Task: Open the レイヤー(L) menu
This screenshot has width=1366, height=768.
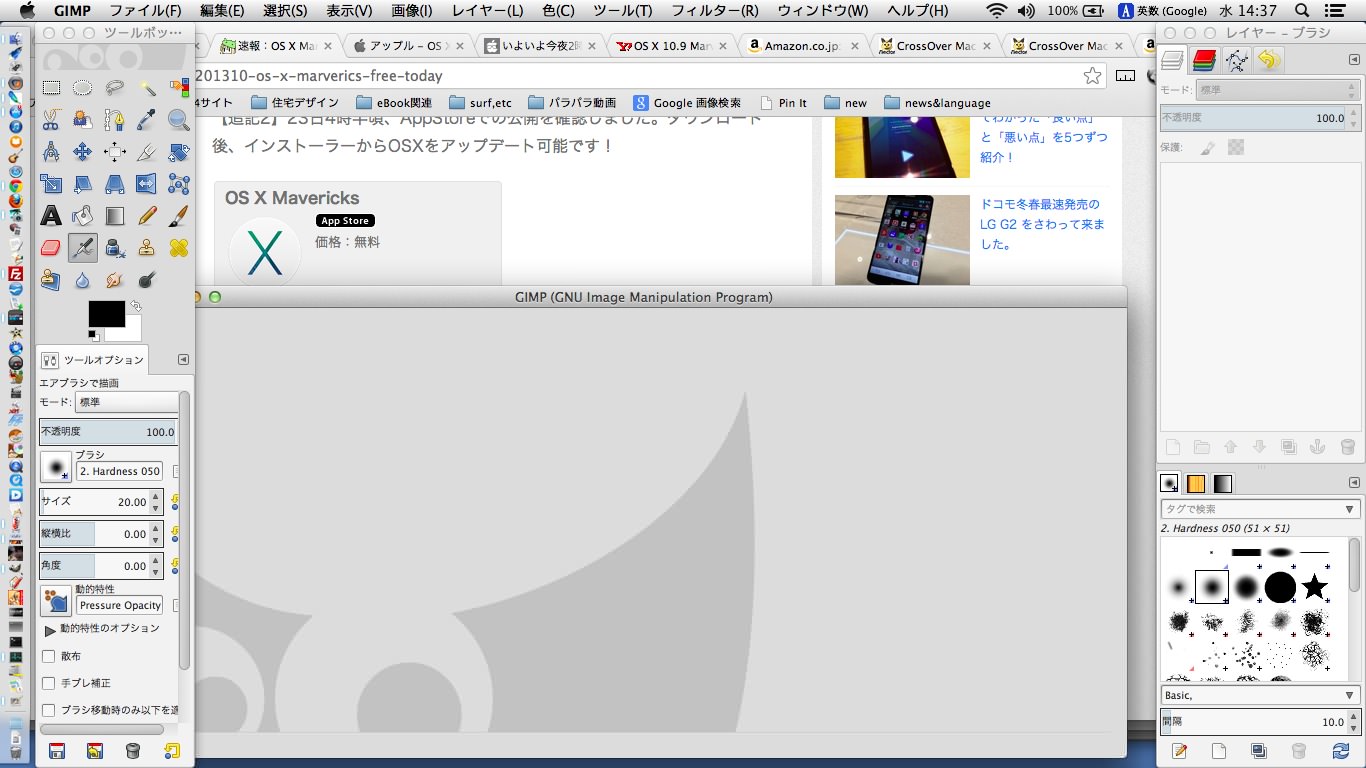Action: pyautogui.click(x=487, y=10)
